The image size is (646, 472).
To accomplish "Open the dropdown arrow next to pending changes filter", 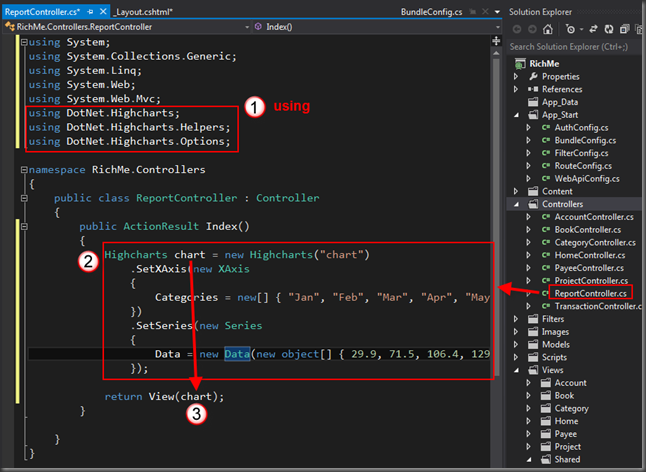I will pyautogui.click(x=581, y=30).
